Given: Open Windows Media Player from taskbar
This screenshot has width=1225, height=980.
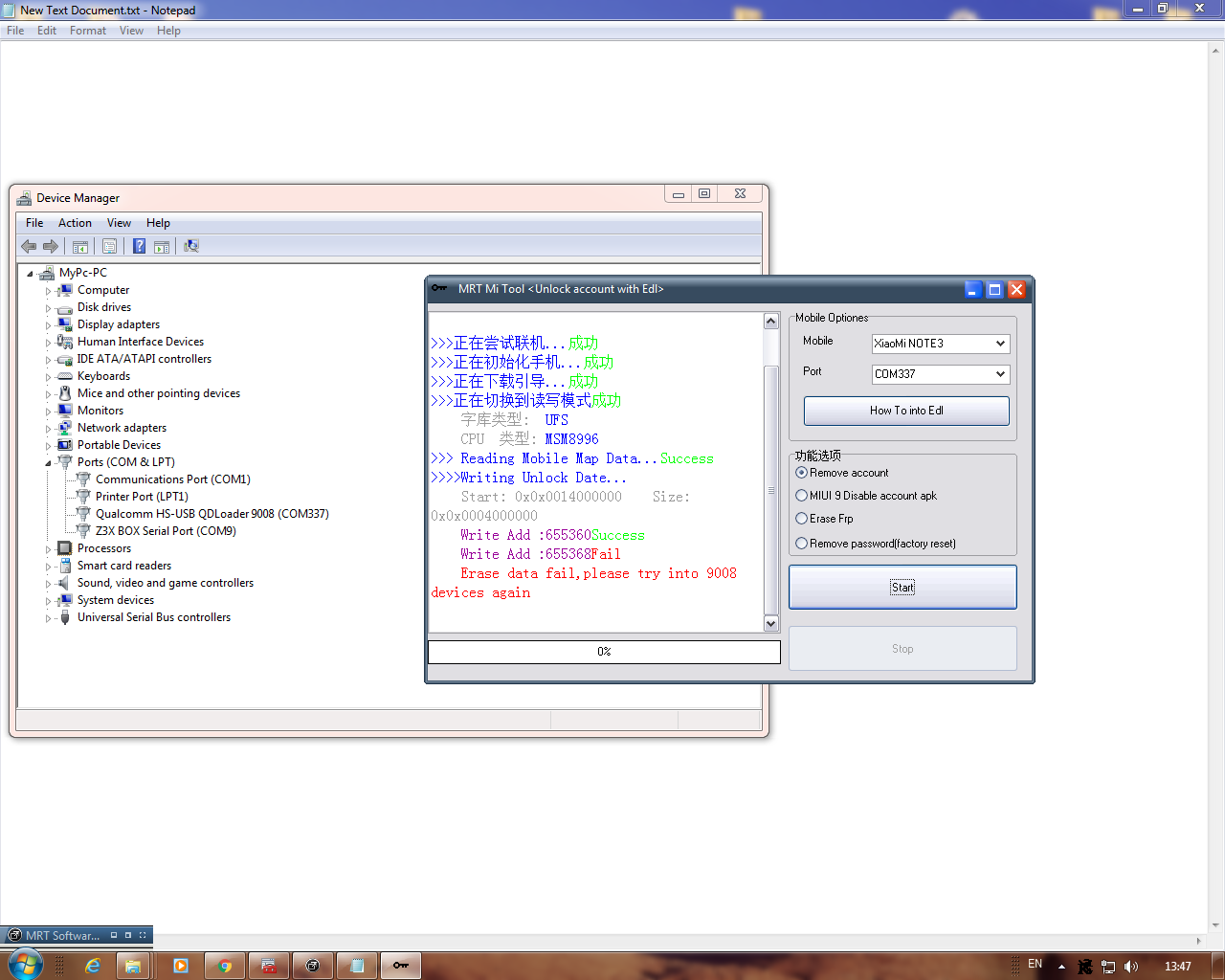Looking at the screenshot, I should click(x=181, y=966).
